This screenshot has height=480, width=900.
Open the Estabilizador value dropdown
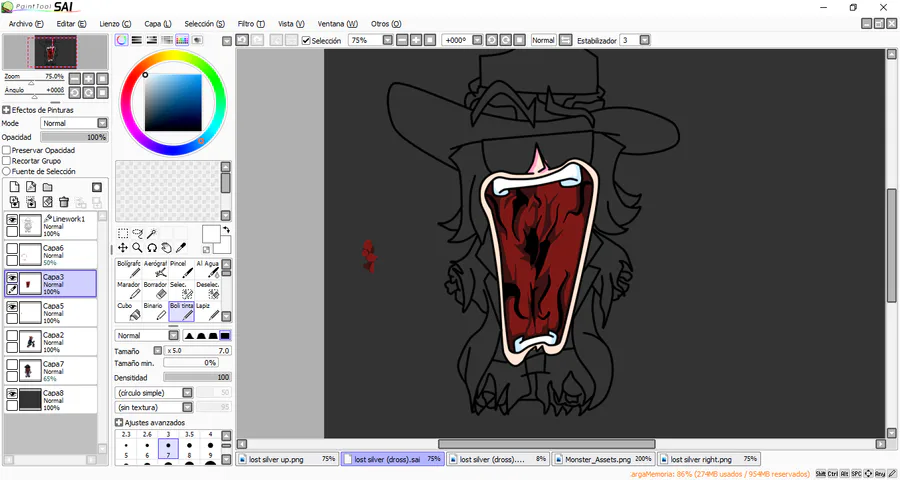(x=645, y=40)
